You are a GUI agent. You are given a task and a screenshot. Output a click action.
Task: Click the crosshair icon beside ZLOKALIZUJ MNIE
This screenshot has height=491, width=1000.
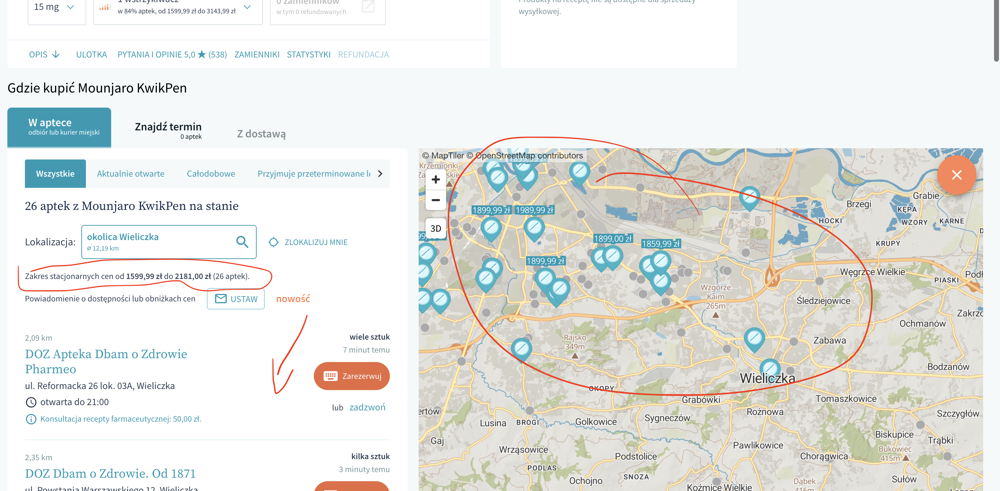[274, 242]
